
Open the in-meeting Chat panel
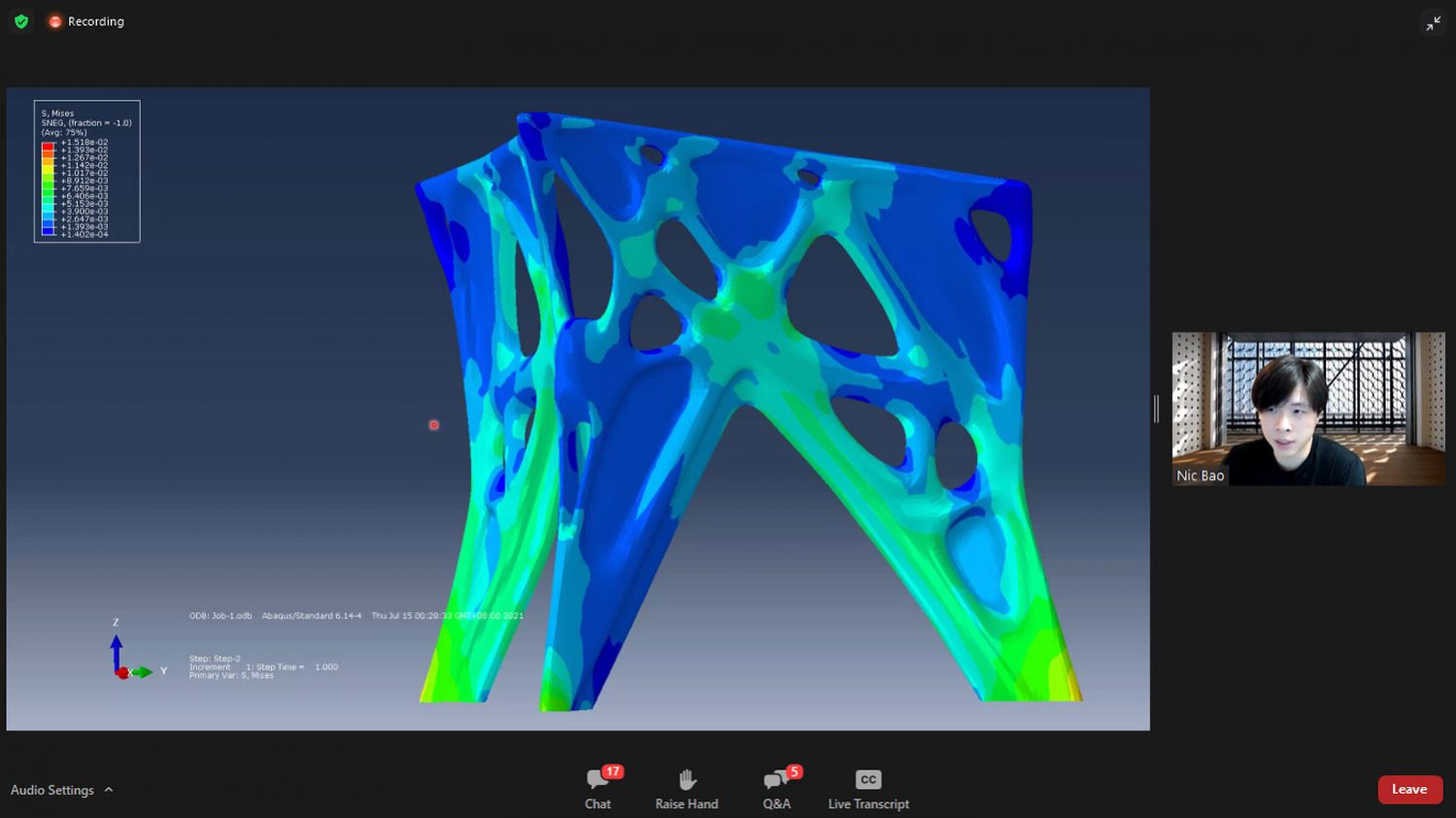596,787
